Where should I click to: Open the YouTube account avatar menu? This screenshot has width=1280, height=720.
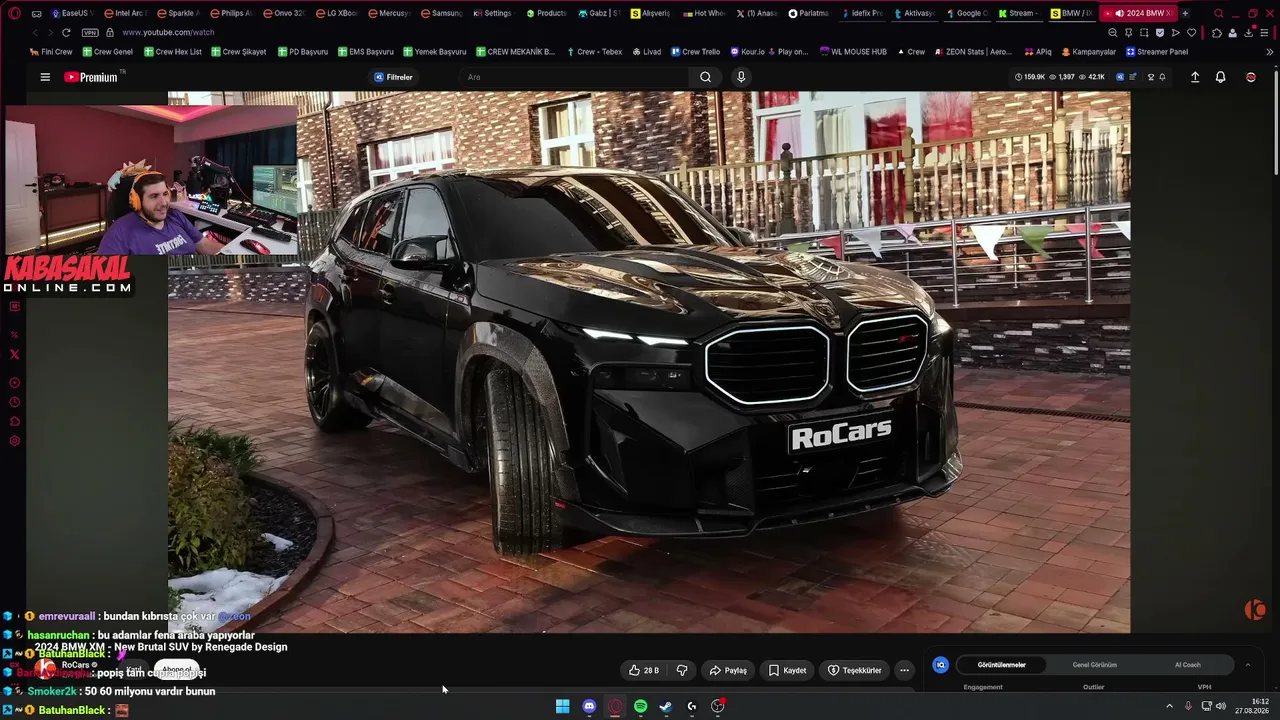pos(1251,77)
